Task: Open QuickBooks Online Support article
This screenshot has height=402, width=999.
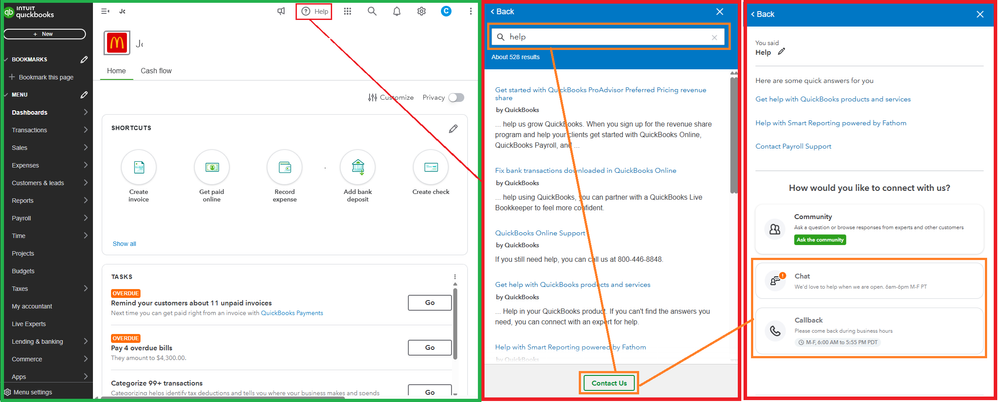Action: click(x=540, y=233)
